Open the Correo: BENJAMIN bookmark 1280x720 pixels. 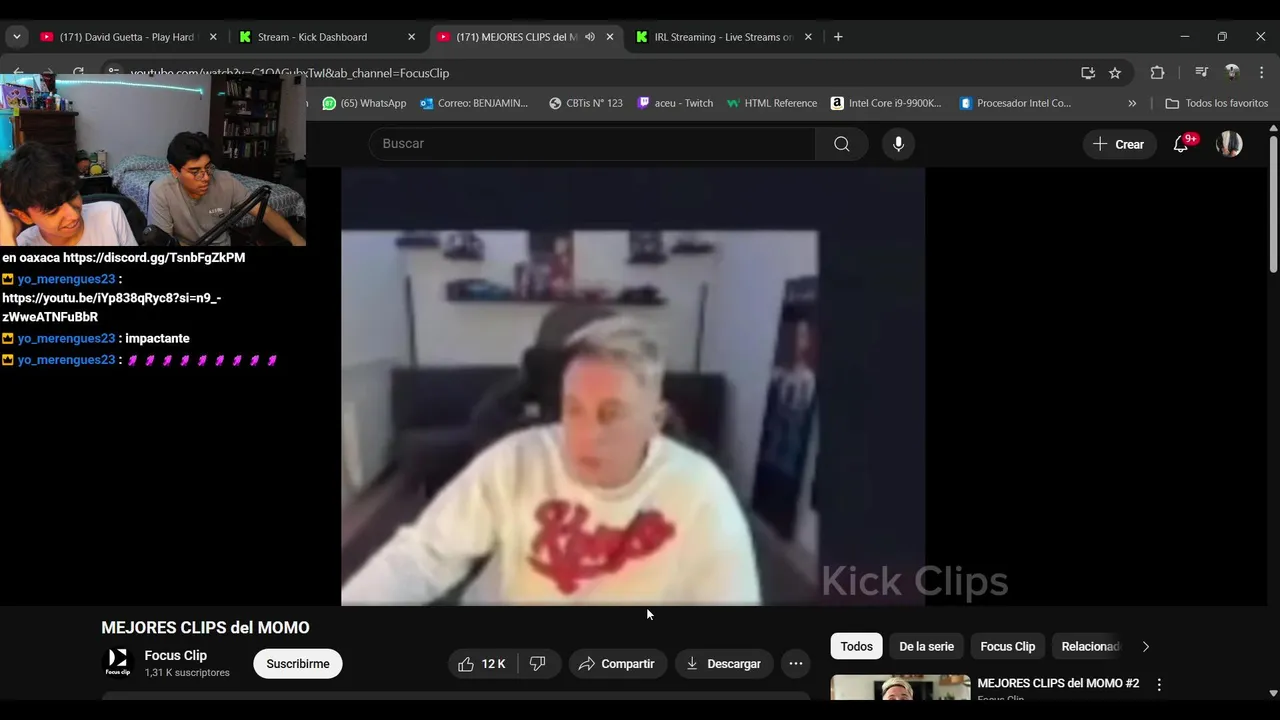(474, 103)
